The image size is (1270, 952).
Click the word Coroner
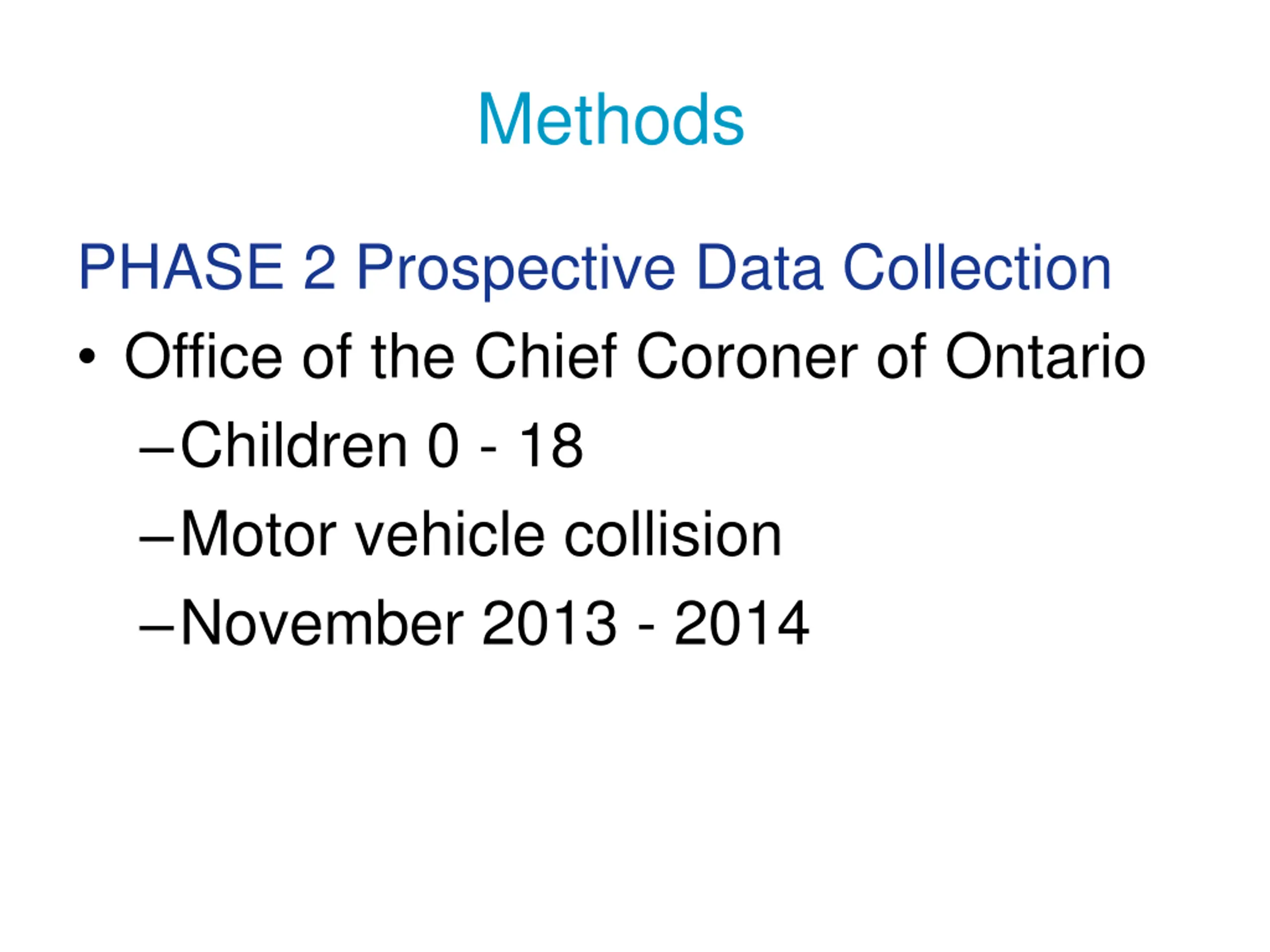tap(747, 356)
